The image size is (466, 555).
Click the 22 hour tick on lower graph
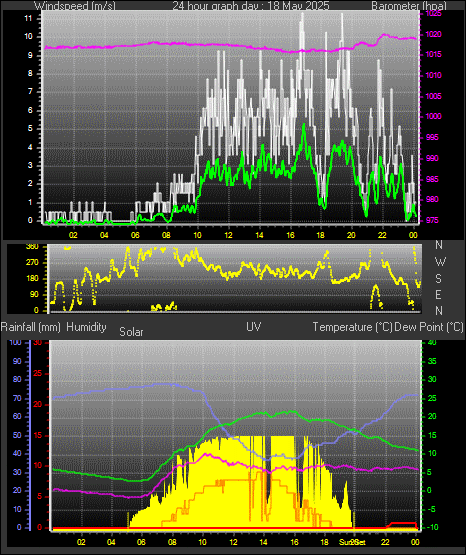(385, 542)
